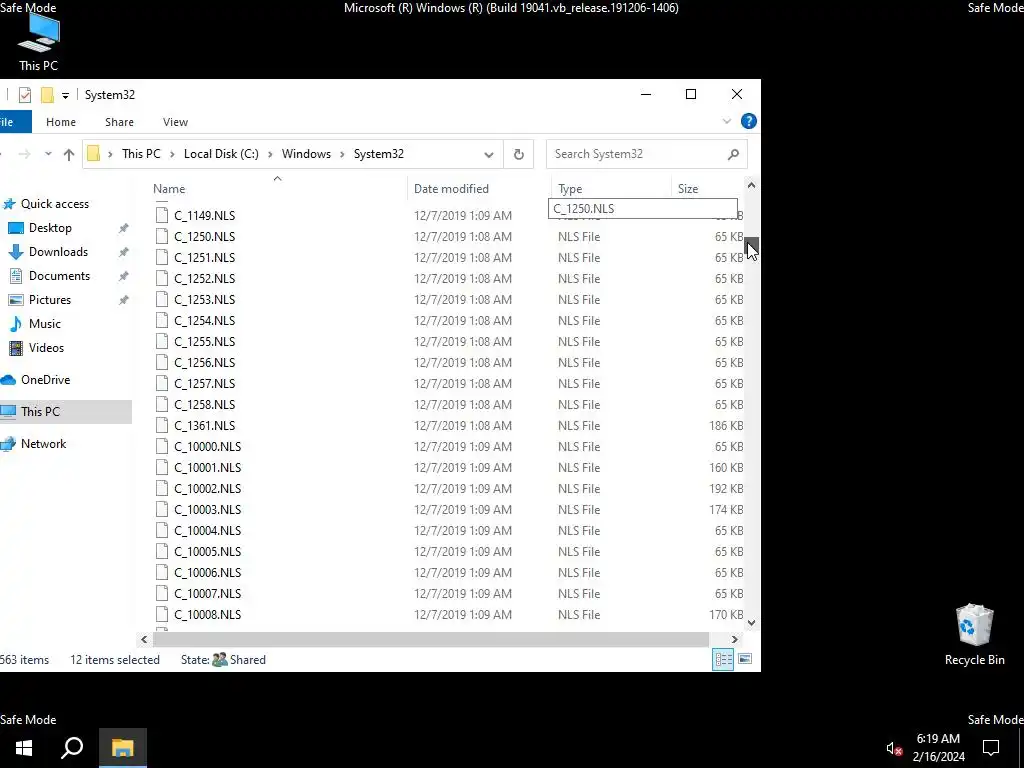This screenshot has height=768, width=1024.
Task: Switch to Details view layout icon
Action: pos(723,660)
